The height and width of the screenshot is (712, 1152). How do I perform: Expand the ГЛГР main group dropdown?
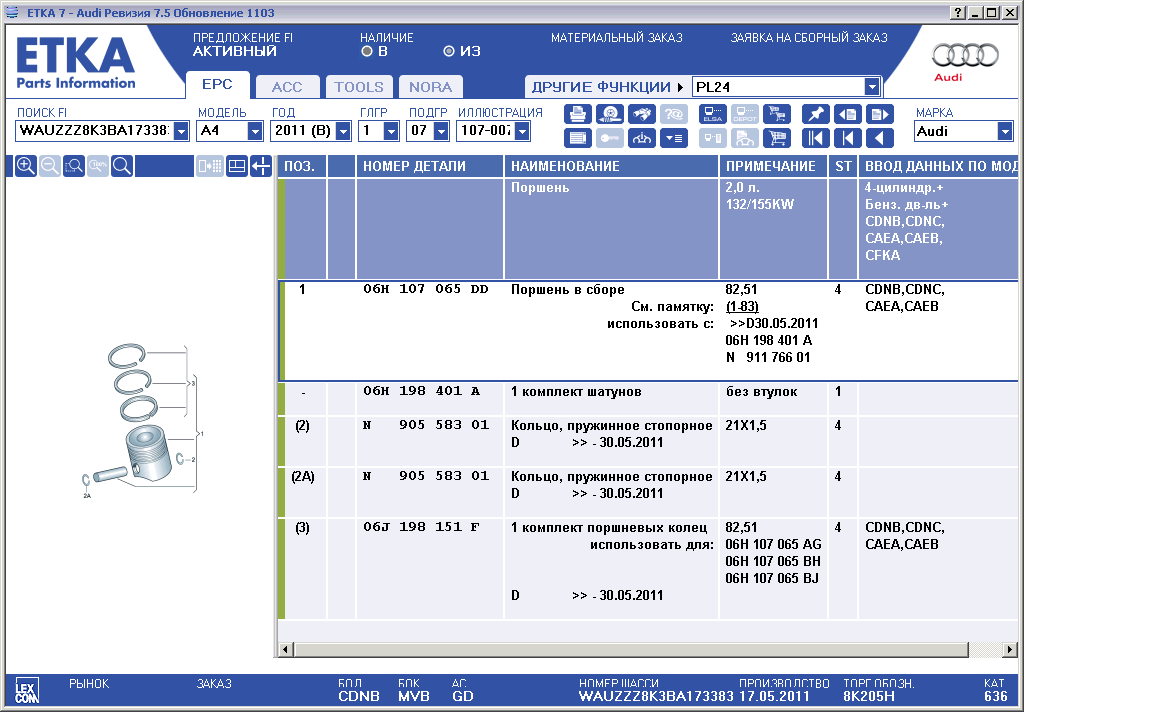pos(391,132)
